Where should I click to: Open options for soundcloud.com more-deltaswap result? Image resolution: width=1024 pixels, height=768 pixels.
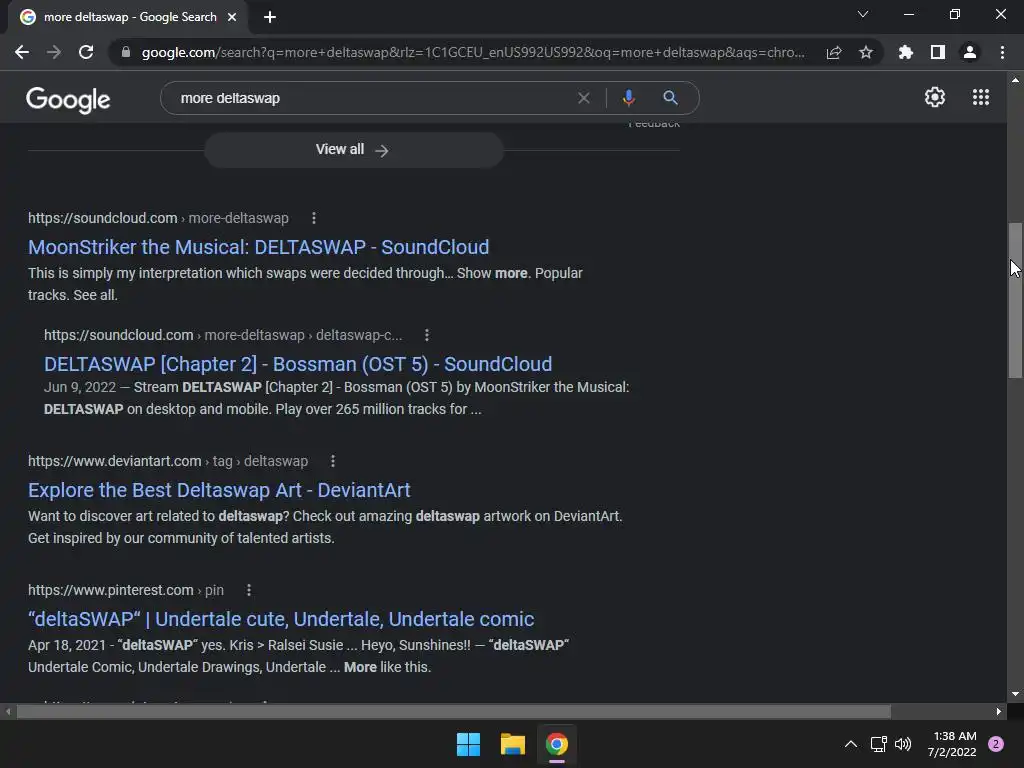(x=314, y=218)
